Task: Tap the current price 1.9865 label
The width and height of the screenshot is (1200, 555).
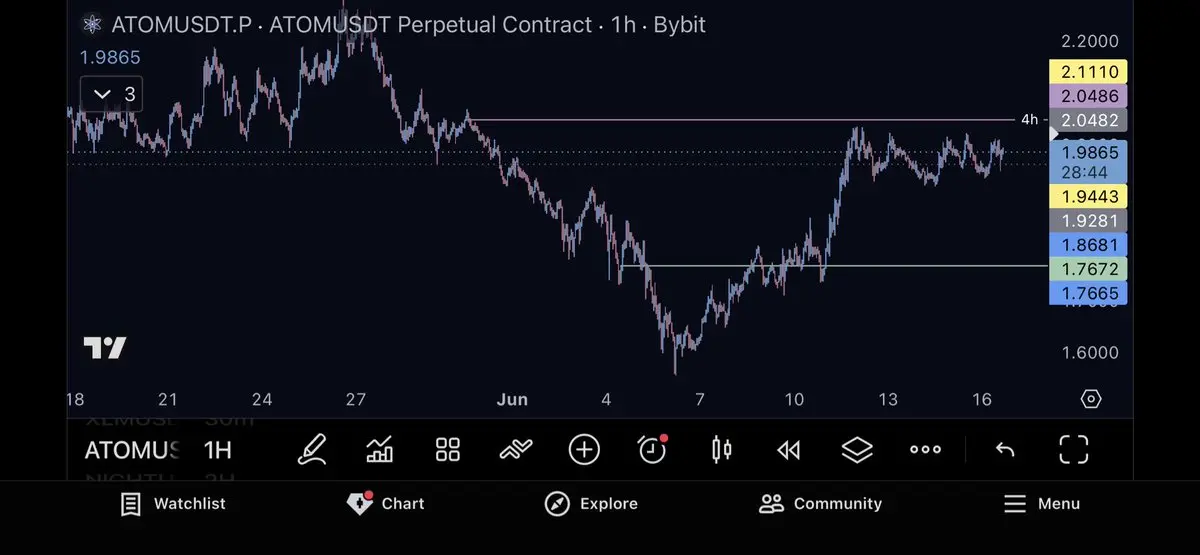Action: 1088,162
